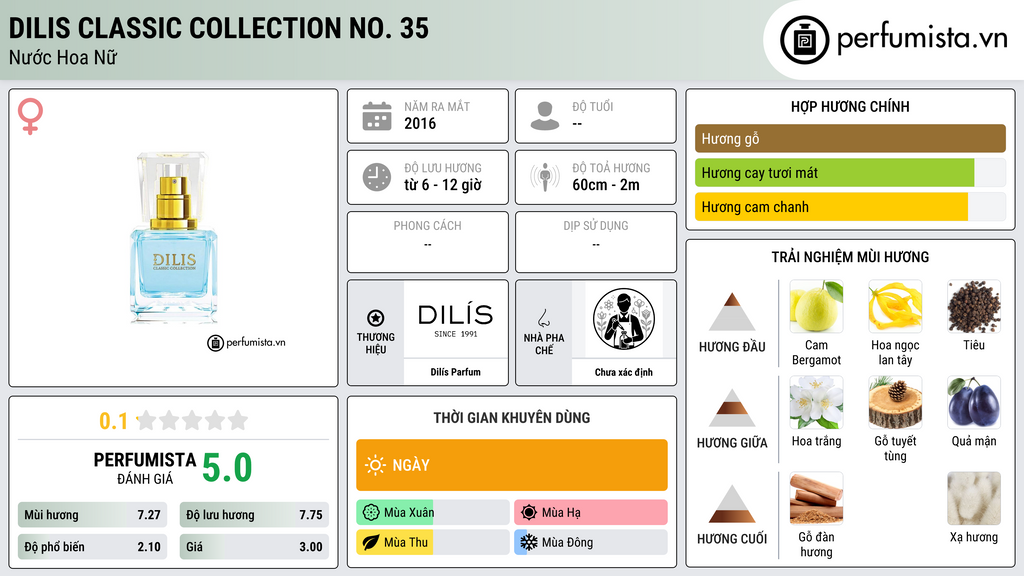This screenshot has height=576, width=1024.
Task: Click the sun icon in the Ngày bar
Action: click(x=376, y=465)
